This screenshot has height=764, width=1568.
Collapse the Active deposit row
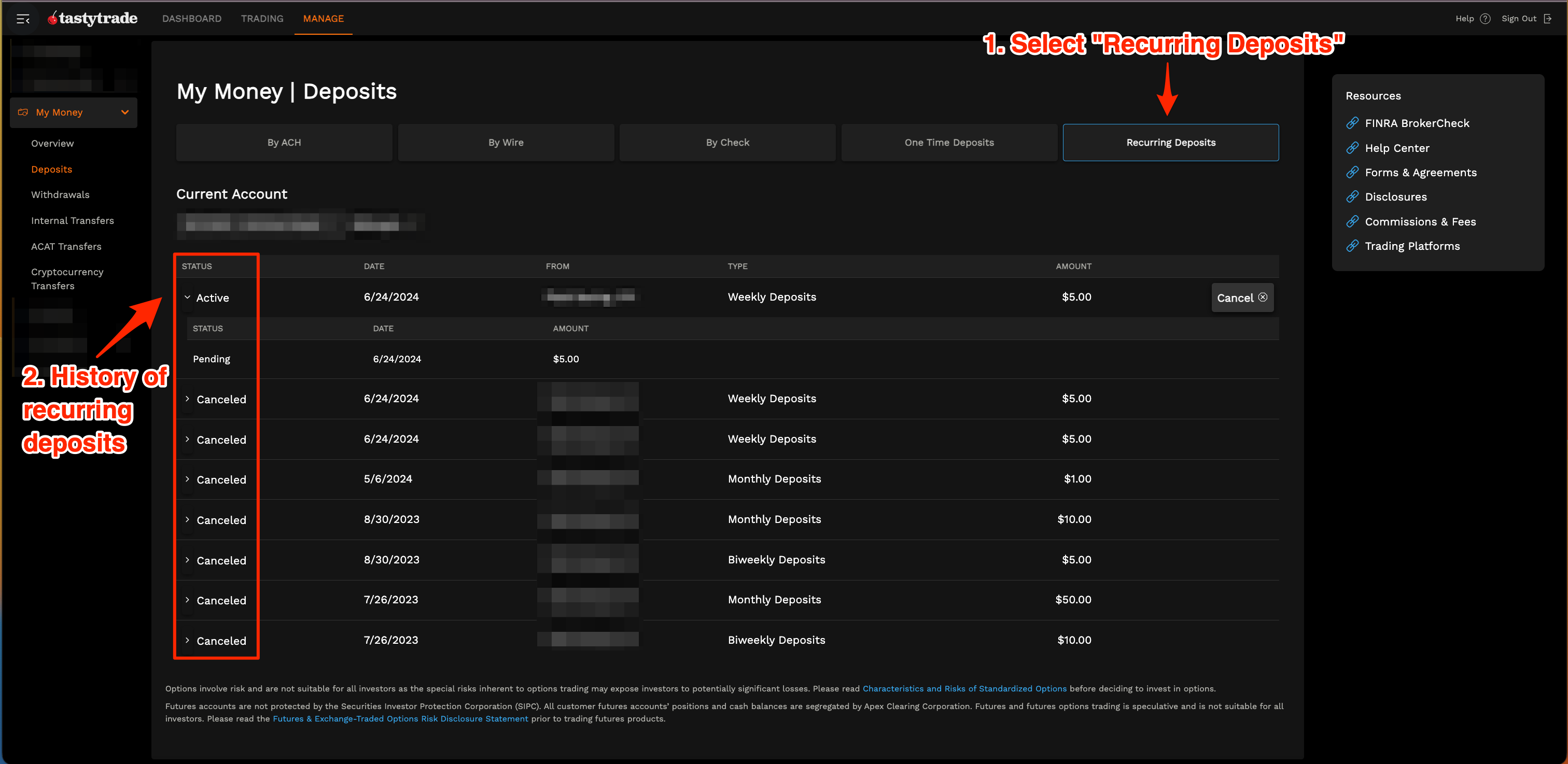[x=188, y=298]
